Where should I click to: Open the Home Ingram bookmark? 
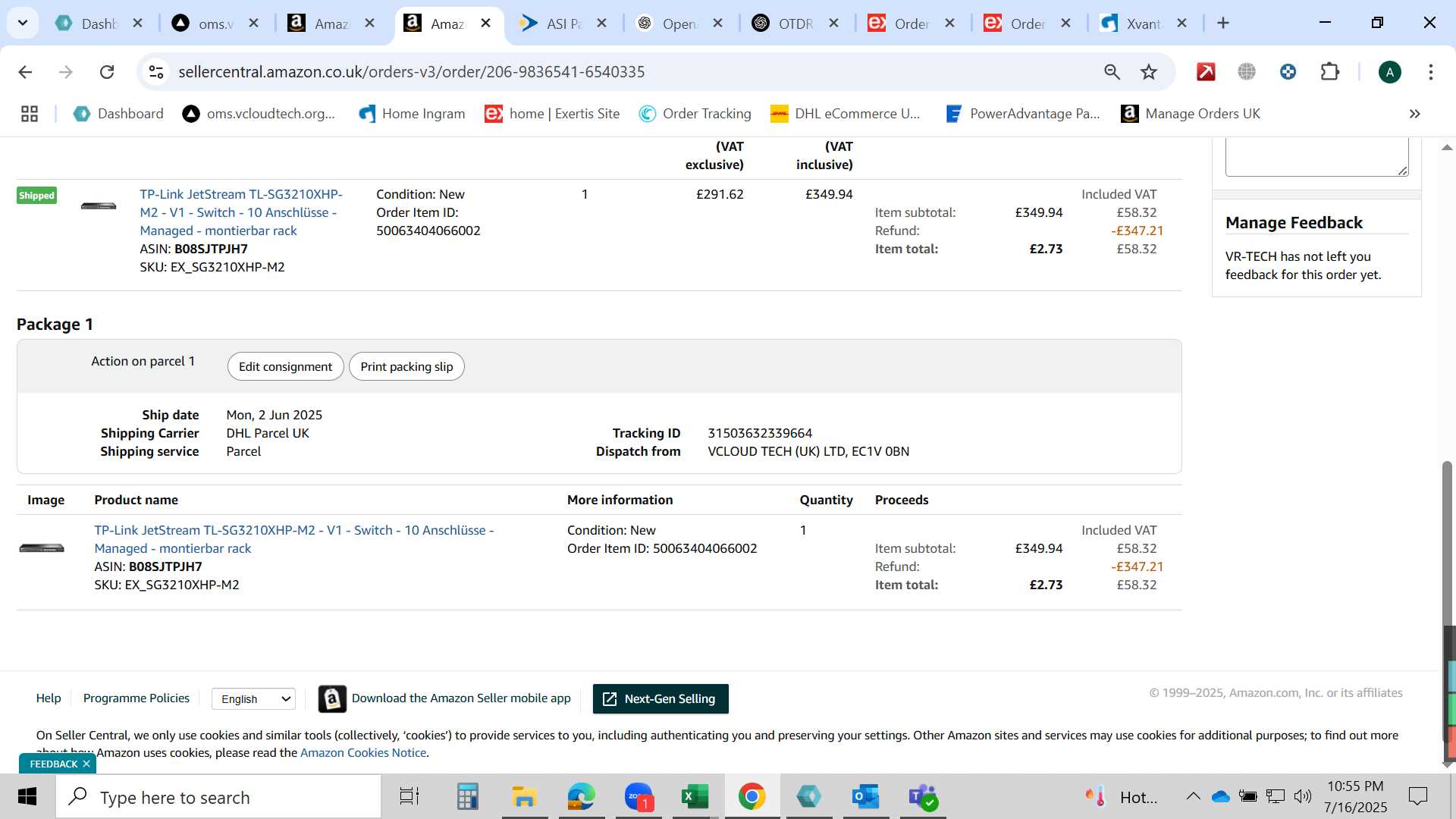click(412, 114)
